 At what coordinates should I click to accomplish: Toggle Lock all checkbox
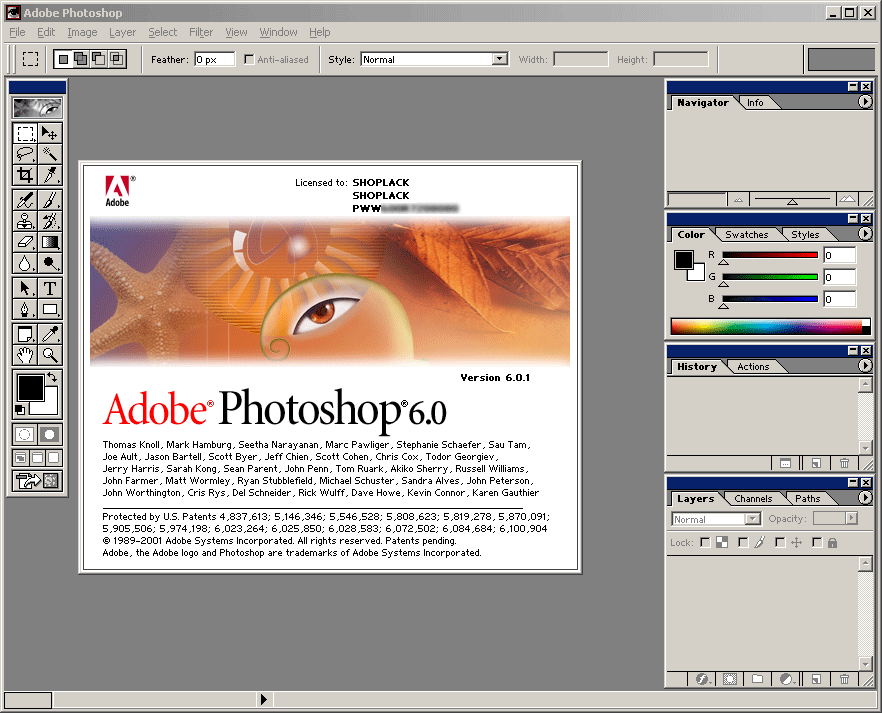pos(817,542)
